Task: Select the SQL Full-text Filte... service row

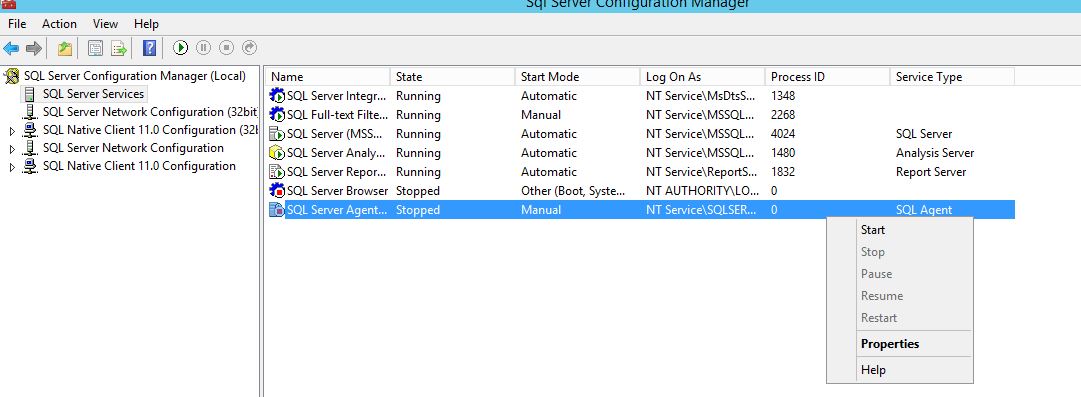Action: 640,115
